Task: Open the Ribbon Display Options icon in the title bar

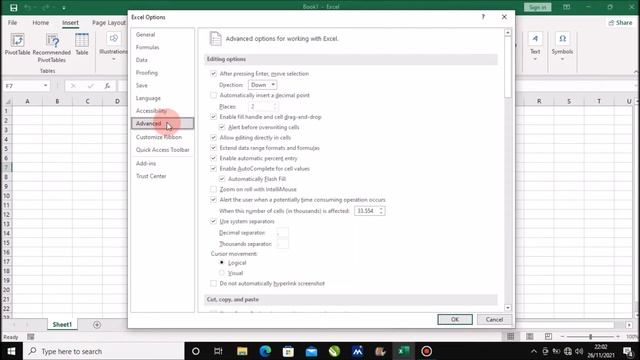Action: [567, 7]
